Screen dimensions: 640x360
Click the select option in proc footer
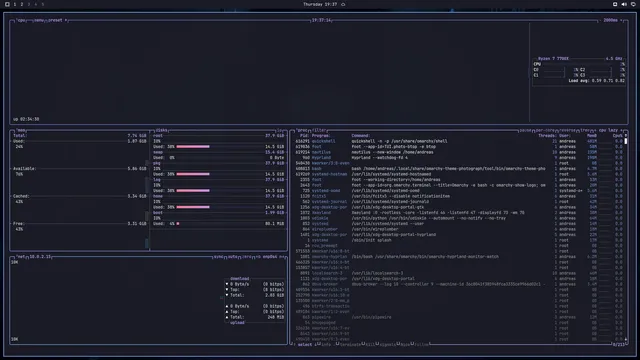(304, 345)
